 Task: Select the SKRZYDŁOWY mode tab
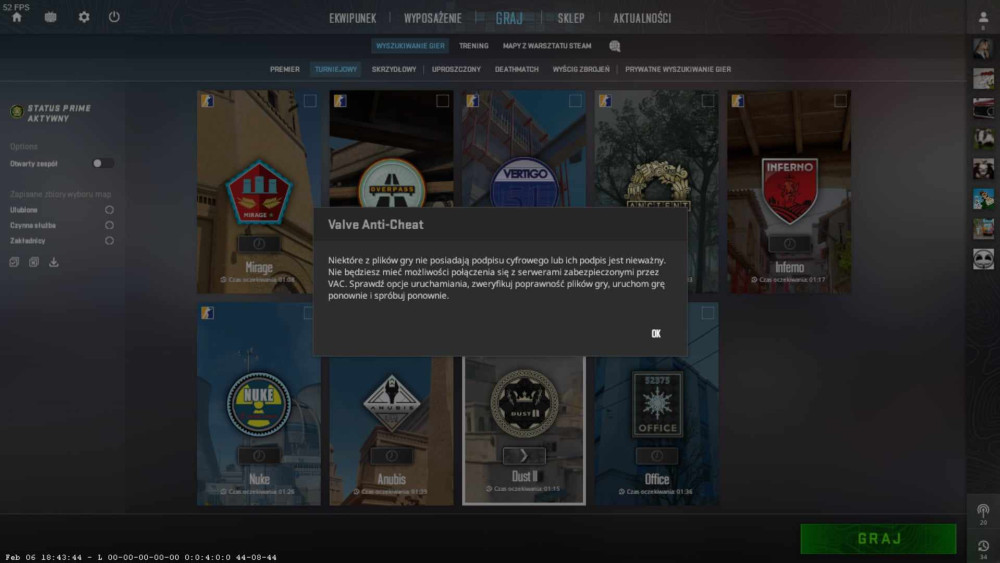(393, 69)
